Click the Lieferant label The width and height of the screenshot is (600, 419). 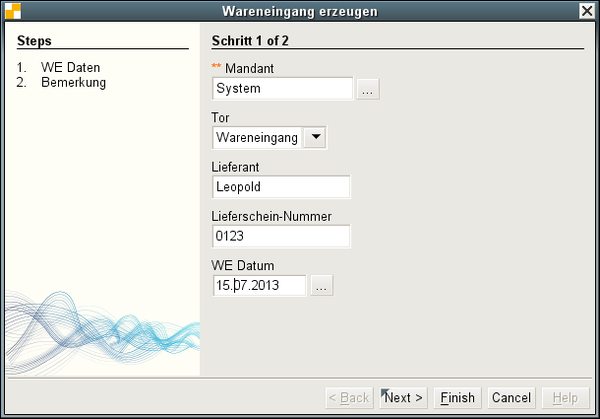235,167
